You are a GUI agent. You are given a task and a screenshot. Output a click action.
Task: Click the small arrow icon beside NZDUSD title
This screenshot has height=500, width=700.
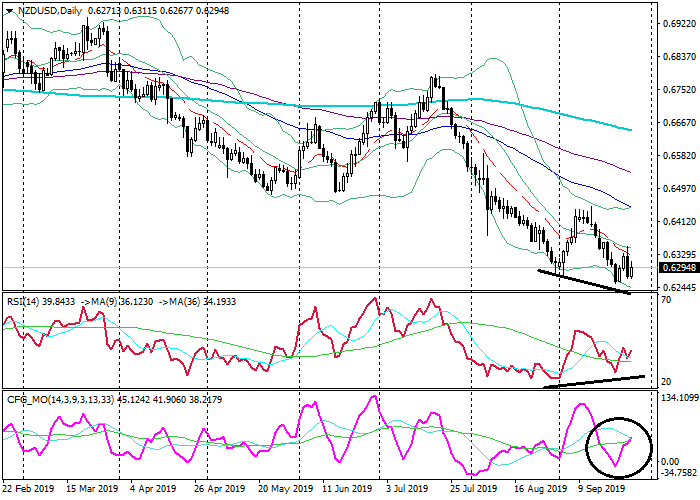tap(8, 10)
